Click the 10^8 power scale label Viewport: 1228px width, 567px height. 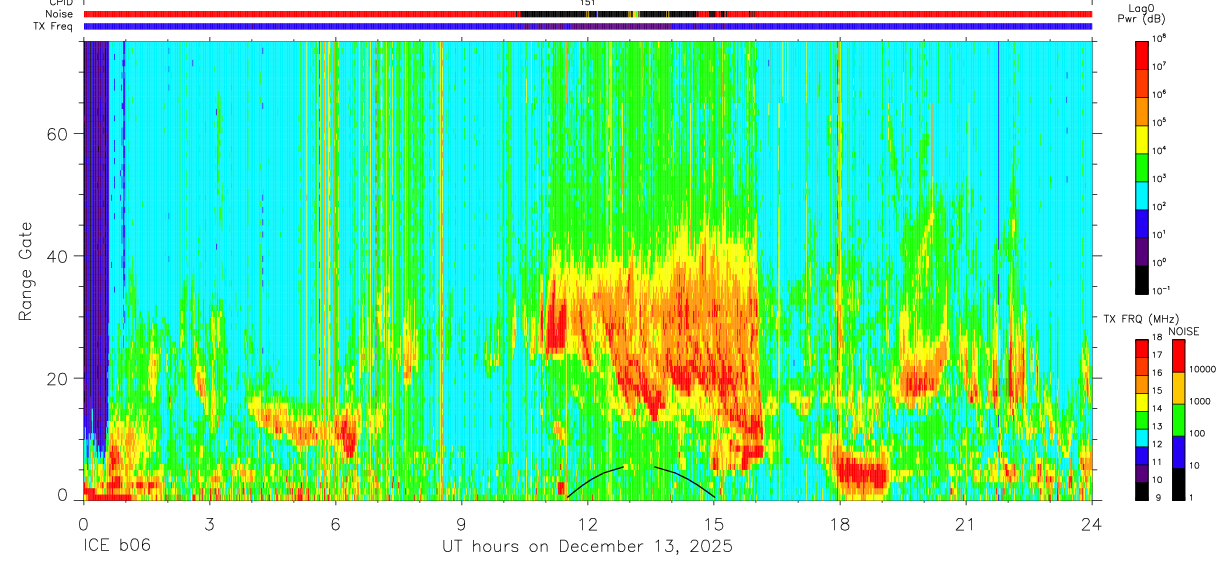point(1159,37)
